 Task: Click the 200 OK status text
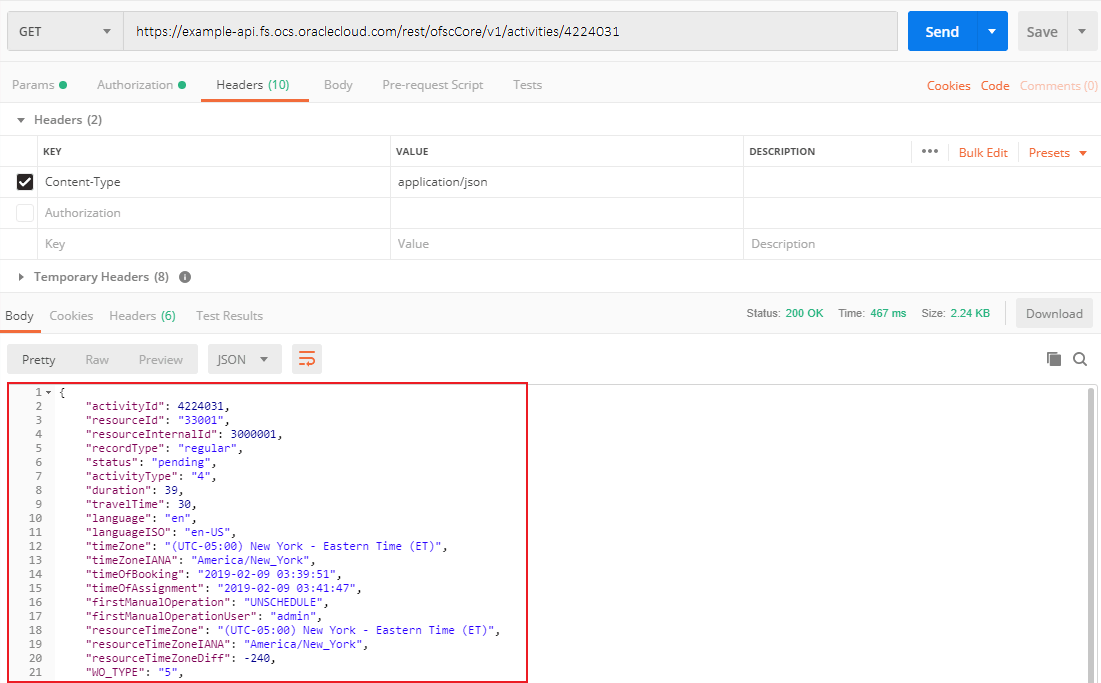(804, 314)
